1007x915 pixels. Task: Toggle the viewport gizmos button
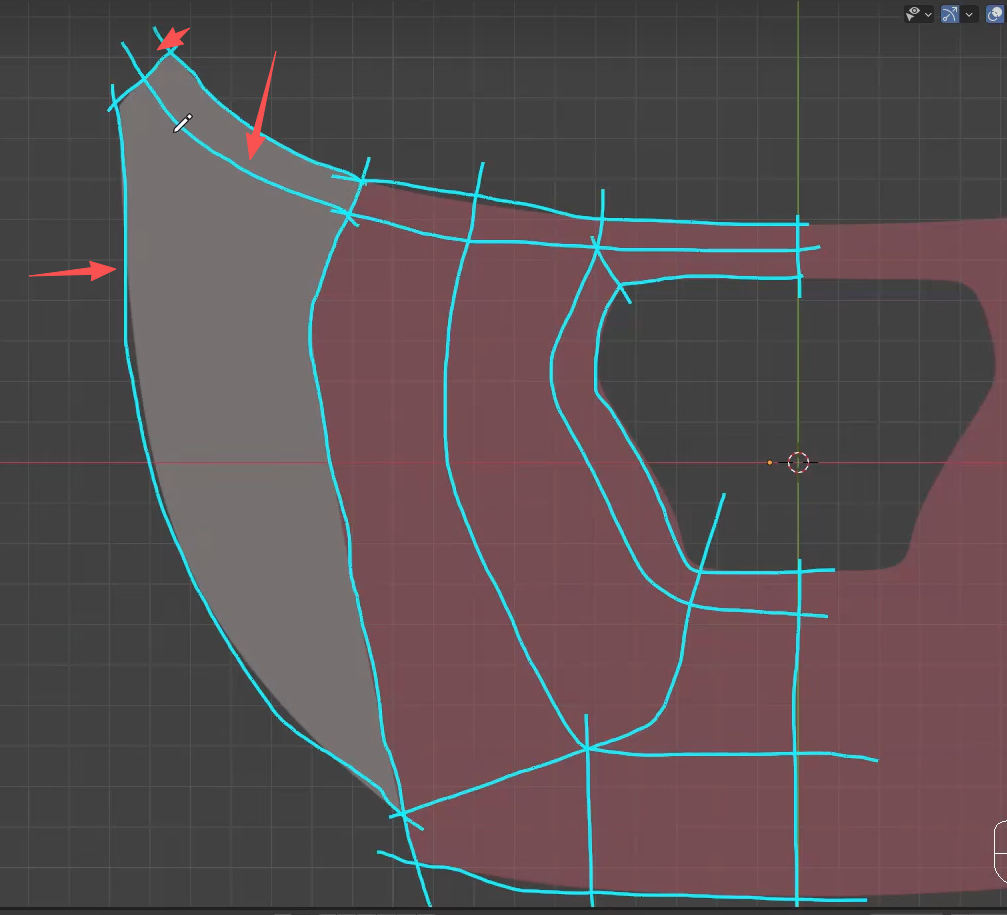click(950, 13)
